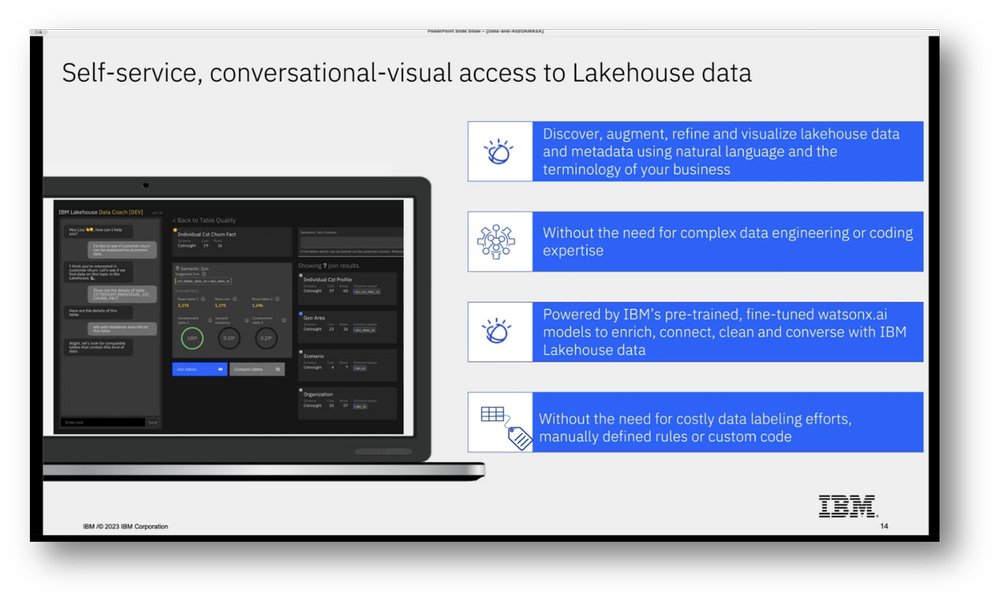The image size is (1000, 602).
Task: Click the slide title 'Self-service, conversational-visual access'
Action: pyautogui.click(x=407, y=73)
